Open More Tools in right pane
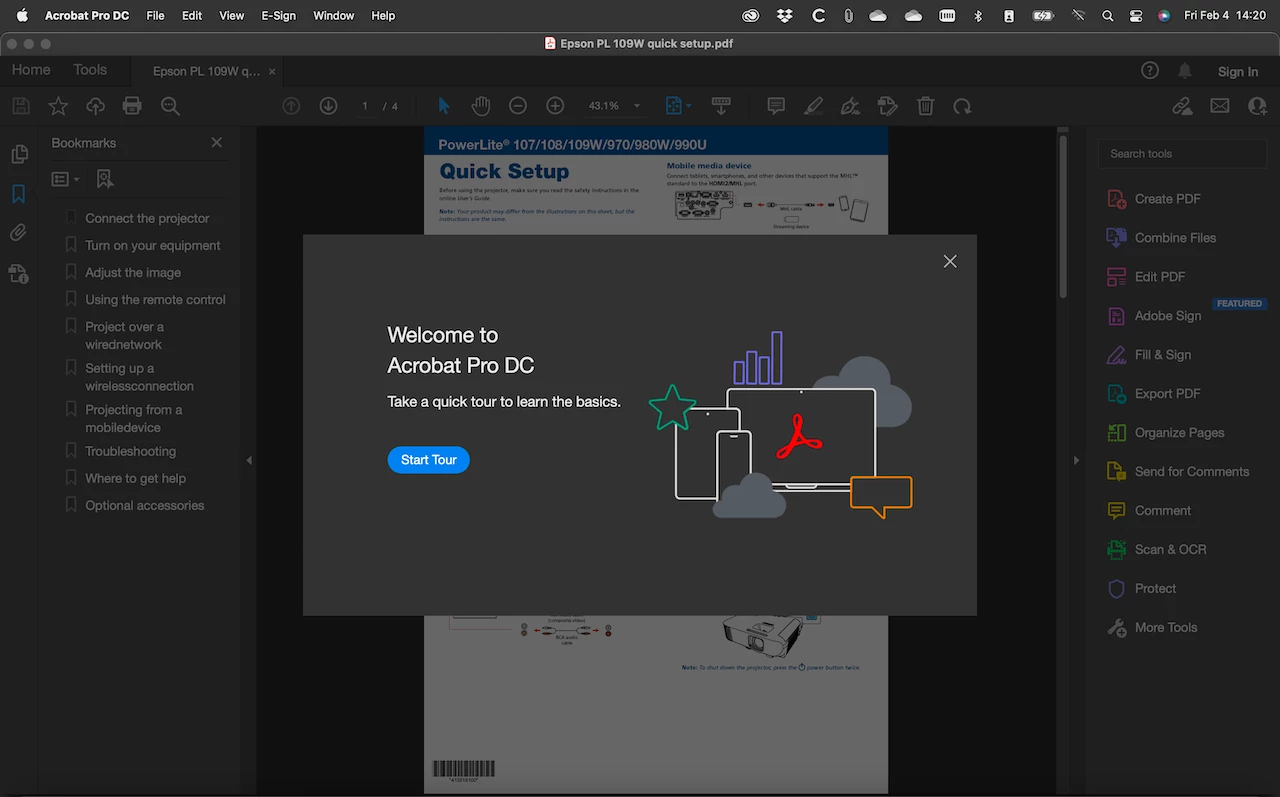The height and width of the screenshot is (797, 1280). 1165,628
